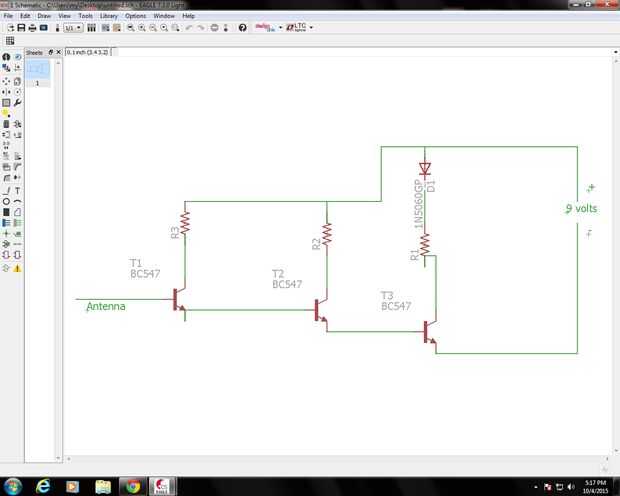Expand the LTC dropdown arrow
The height and width of the screenshot is (496, 620).
coord(311,28)
